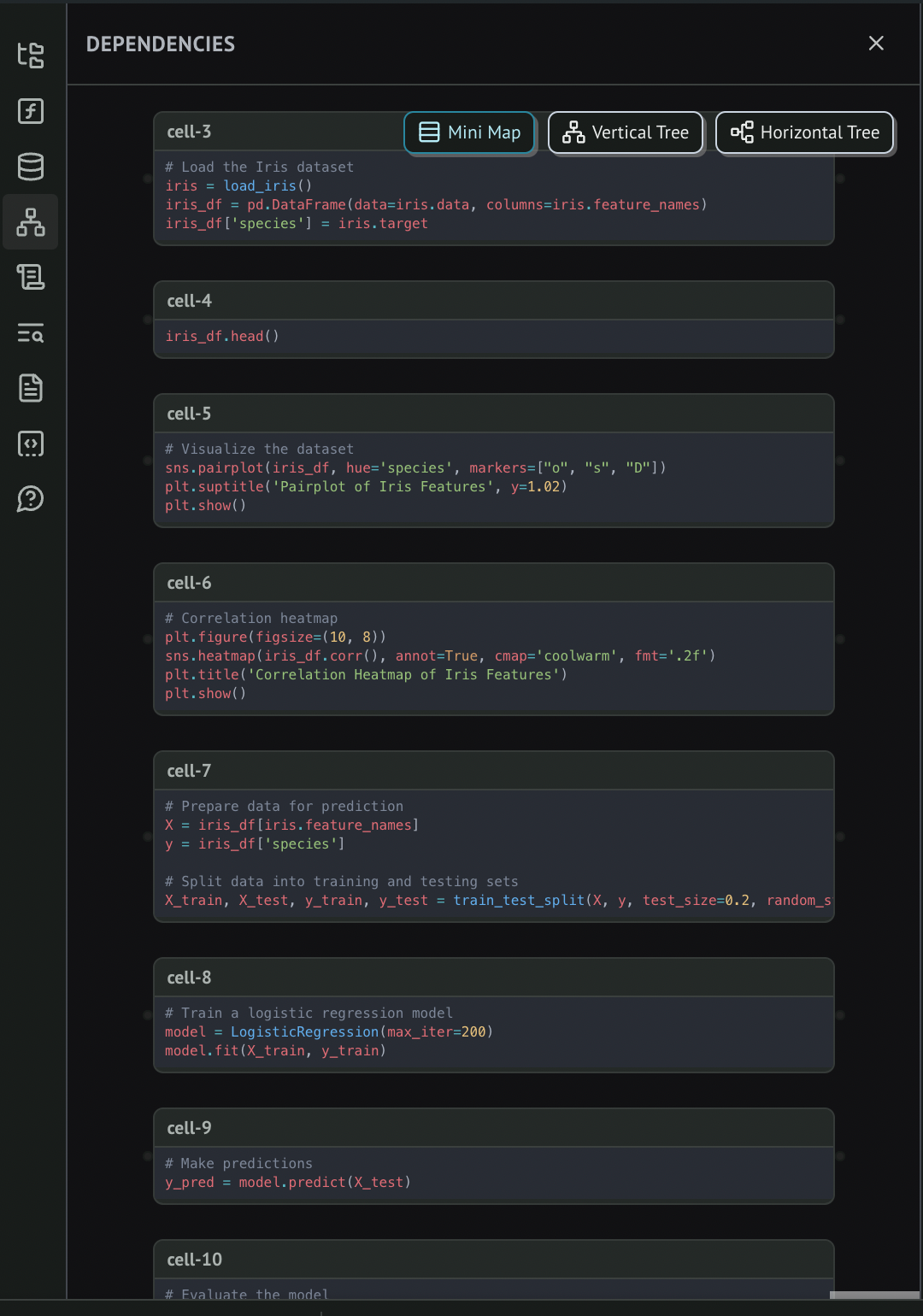The image size is (923, 1316).
Task: Open the snippets code-bracket sidebar icon
Action: coord(31,444)
